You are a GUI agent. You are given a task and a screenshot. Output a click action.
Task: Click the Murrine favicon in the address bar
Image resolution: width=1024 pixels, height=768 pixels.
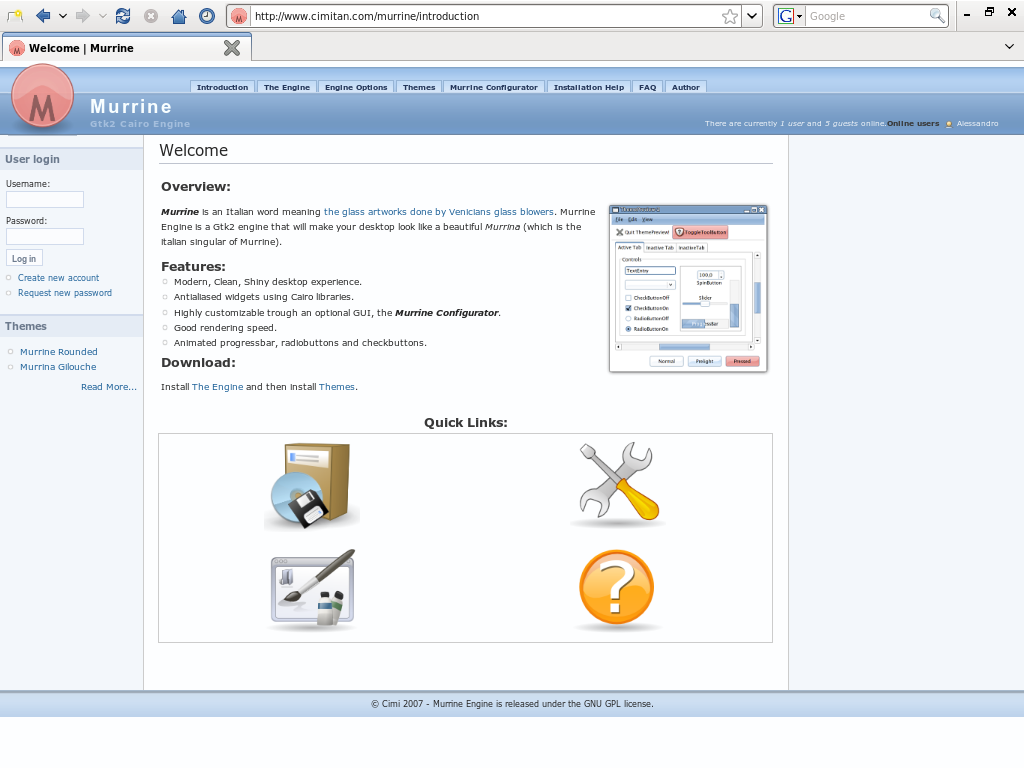239,16
